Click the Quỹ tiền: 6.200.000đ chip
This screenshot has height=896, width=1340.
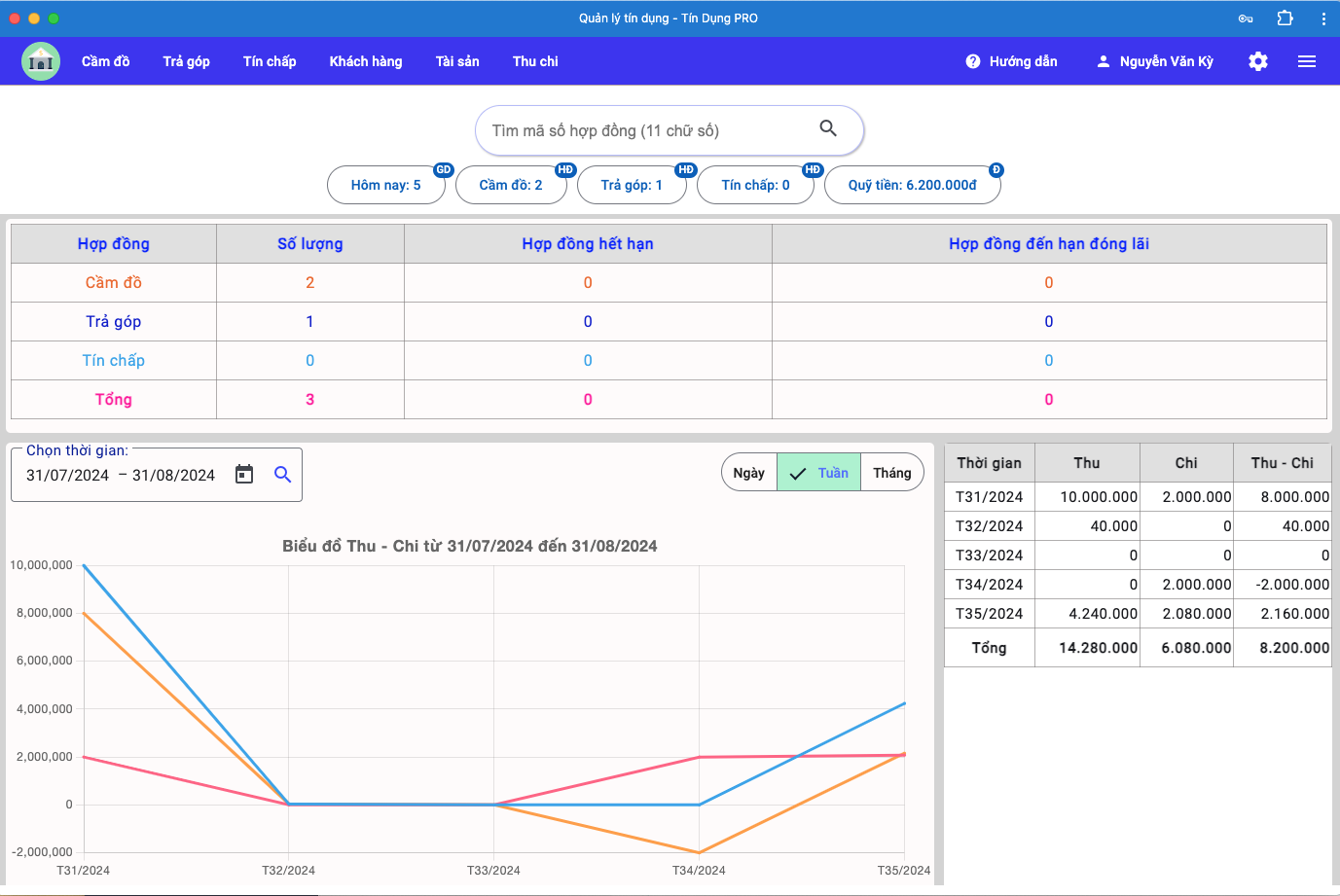913,185
